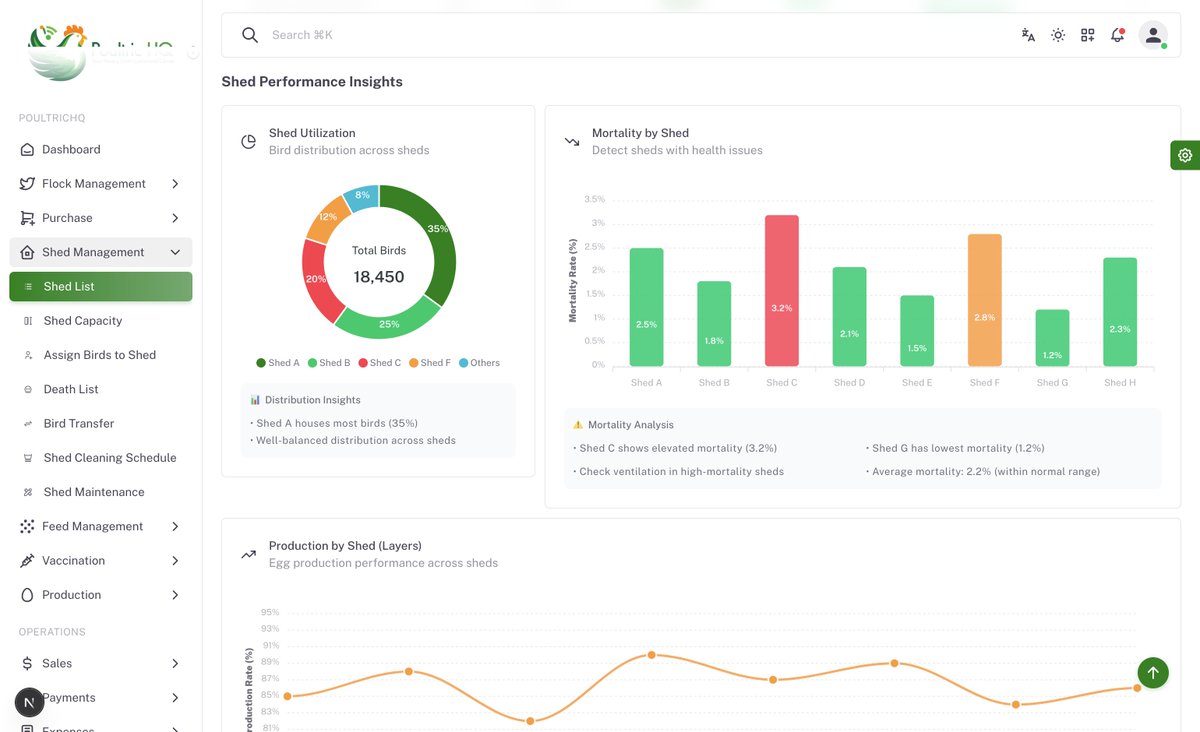
Task: Open Shed Maintenance page
Action: click(101, 492)
